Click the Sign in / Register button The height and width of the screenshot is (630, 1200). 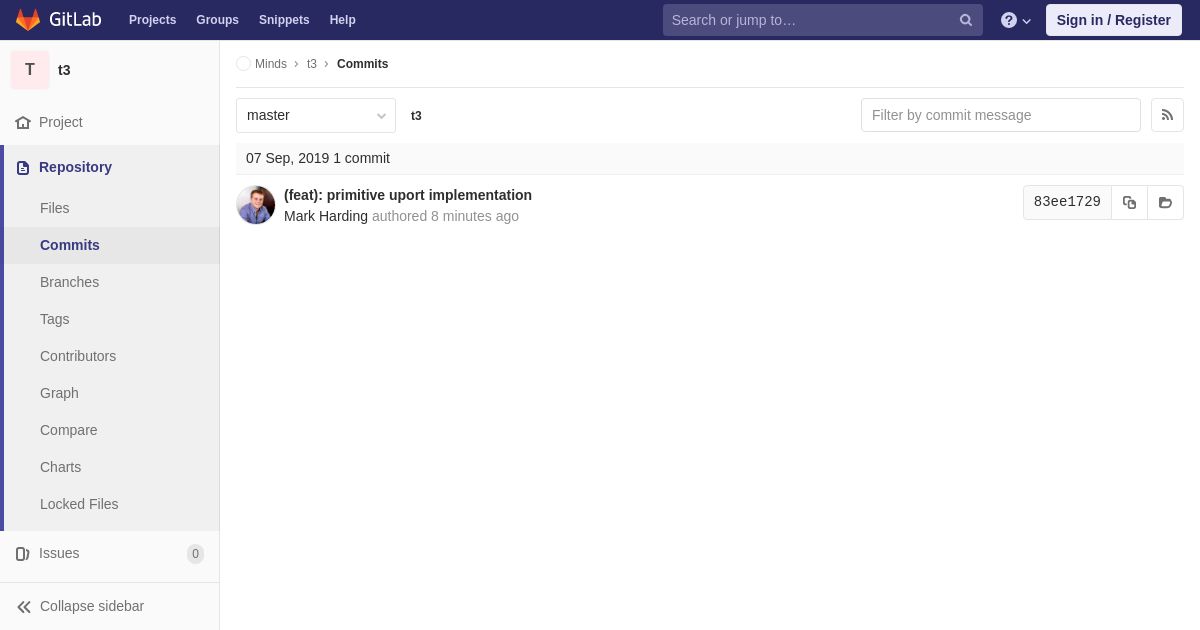click(x=1114, y=20)
